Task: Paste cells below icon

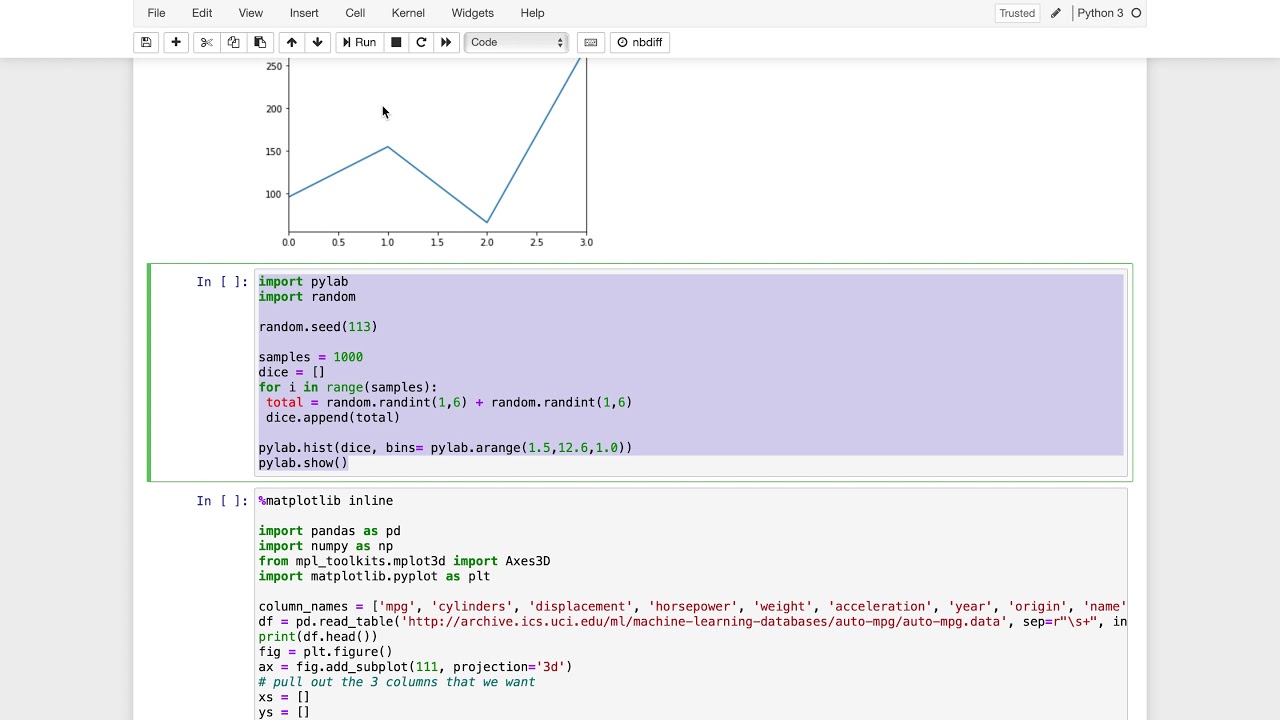Action: pos(260,42)
